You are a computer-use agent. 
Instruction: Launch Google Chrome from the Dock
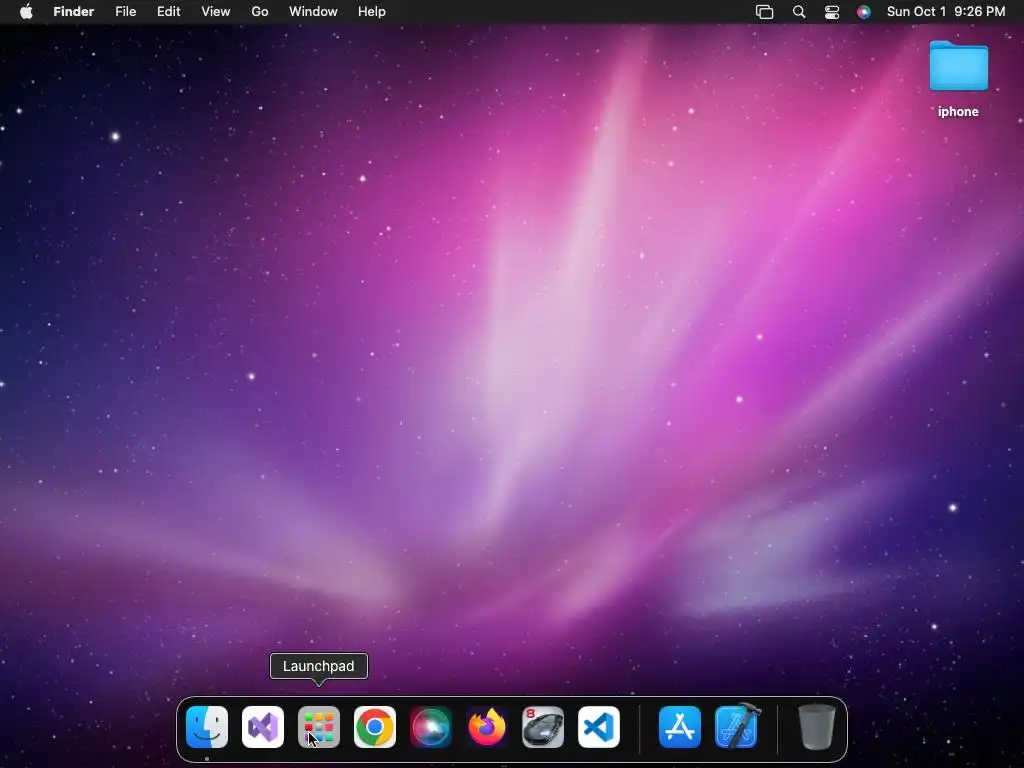click(x=375, y=727)
